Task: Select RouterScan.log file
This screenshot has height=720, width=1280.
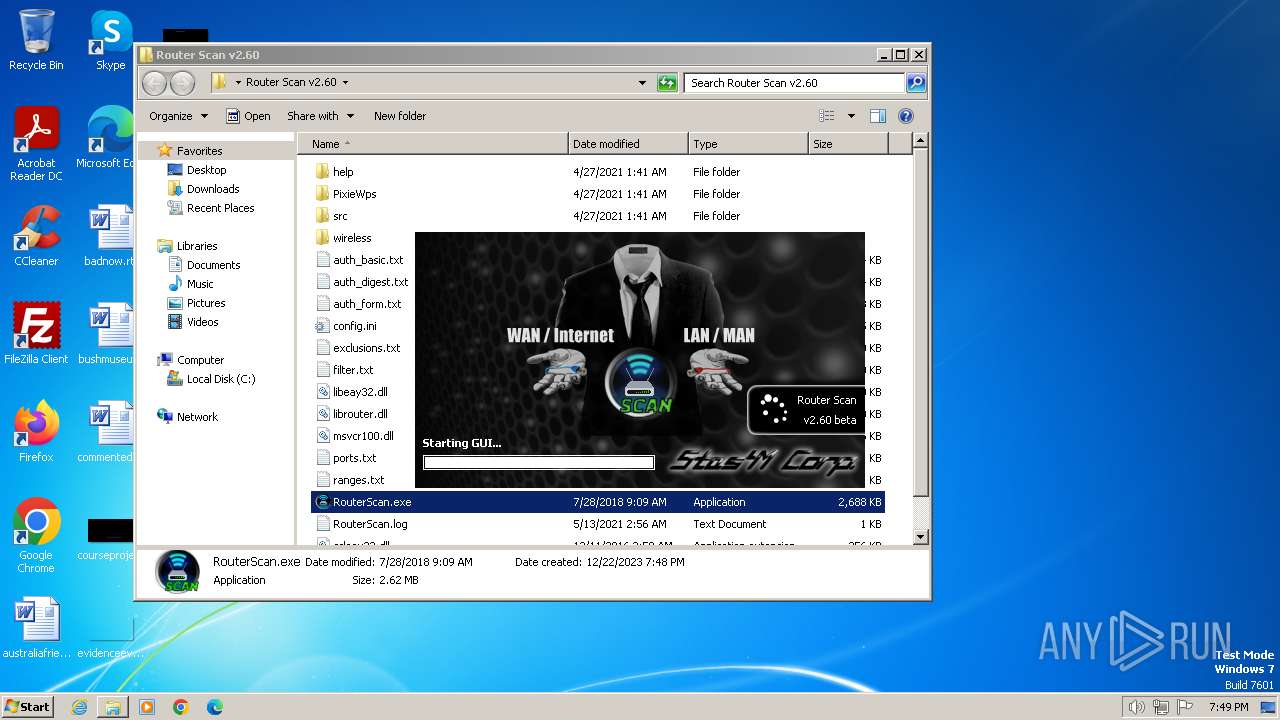Action: click(x=361, y=524)
